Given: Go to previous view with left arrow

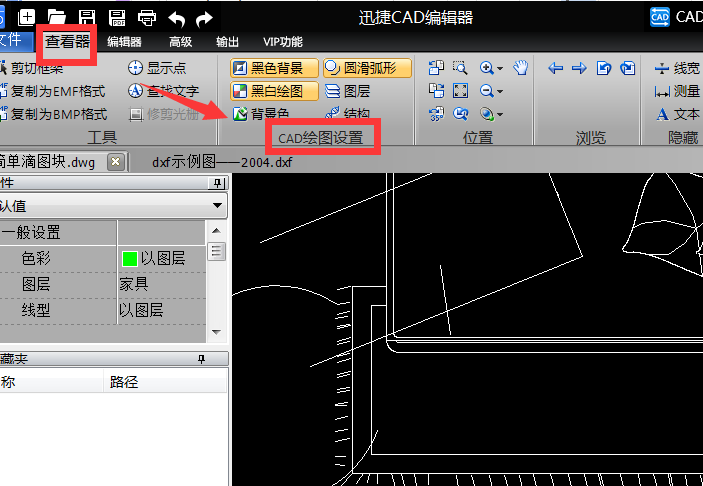Looking at the screenshot, I should (x=555, y=68).
